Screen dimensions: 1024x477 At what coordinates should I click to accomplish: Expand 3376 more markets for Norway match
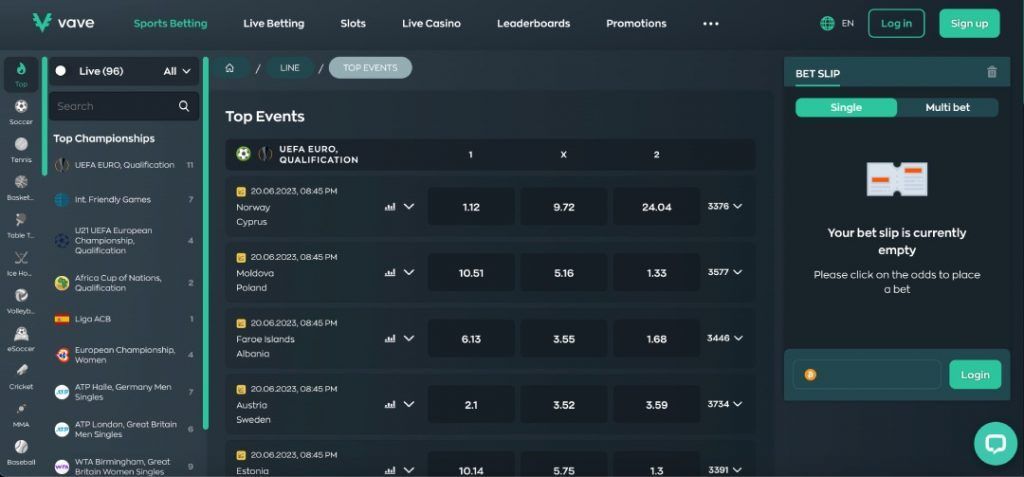(x=725, y=206)
